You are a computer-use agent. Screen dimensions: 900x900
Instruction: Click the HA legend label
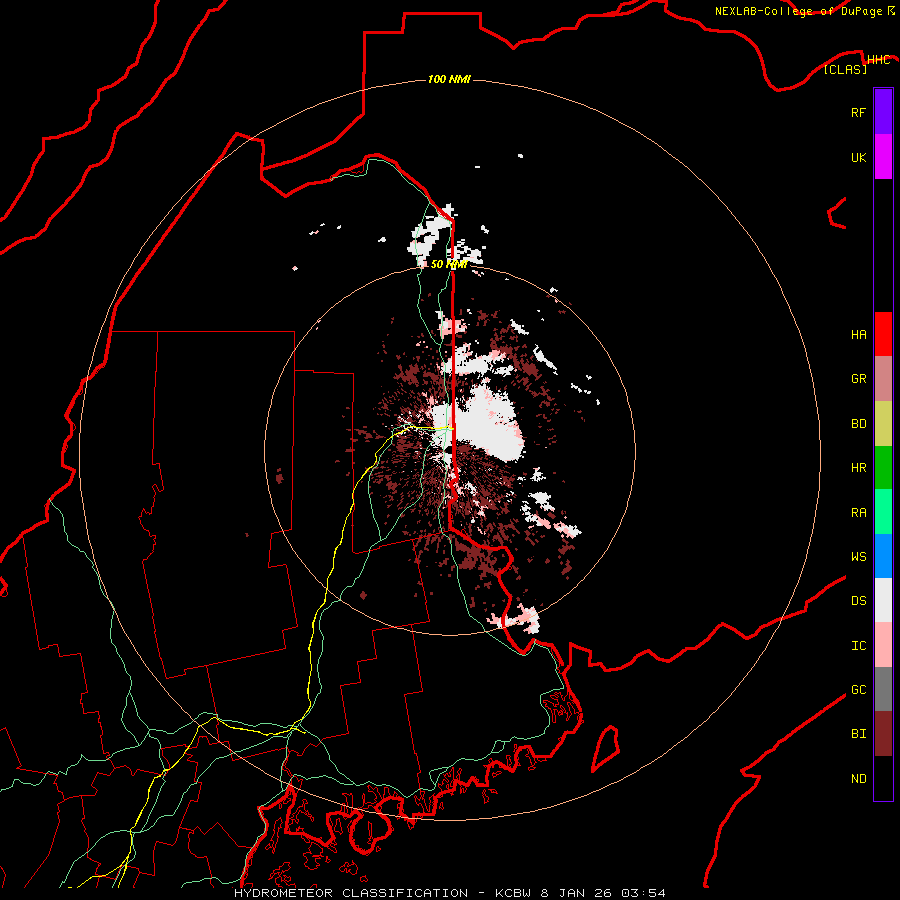pos(858,335)
